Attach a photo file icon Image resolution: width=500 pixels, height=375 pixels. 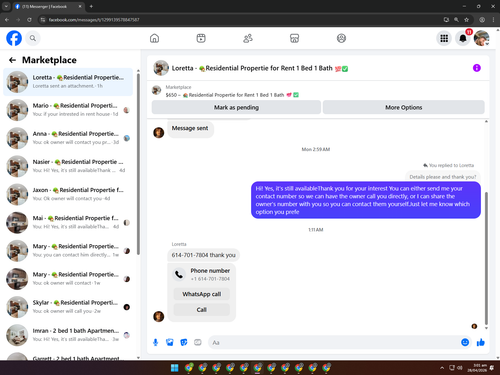(170, 342)
